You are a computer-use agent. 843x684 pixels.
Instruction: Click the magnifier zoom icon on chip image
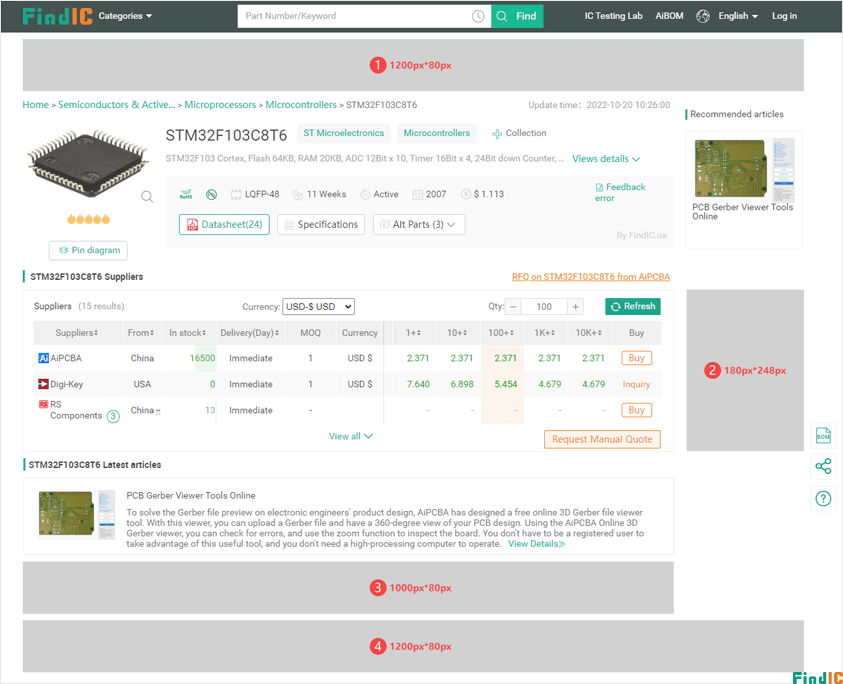(147, 196)
